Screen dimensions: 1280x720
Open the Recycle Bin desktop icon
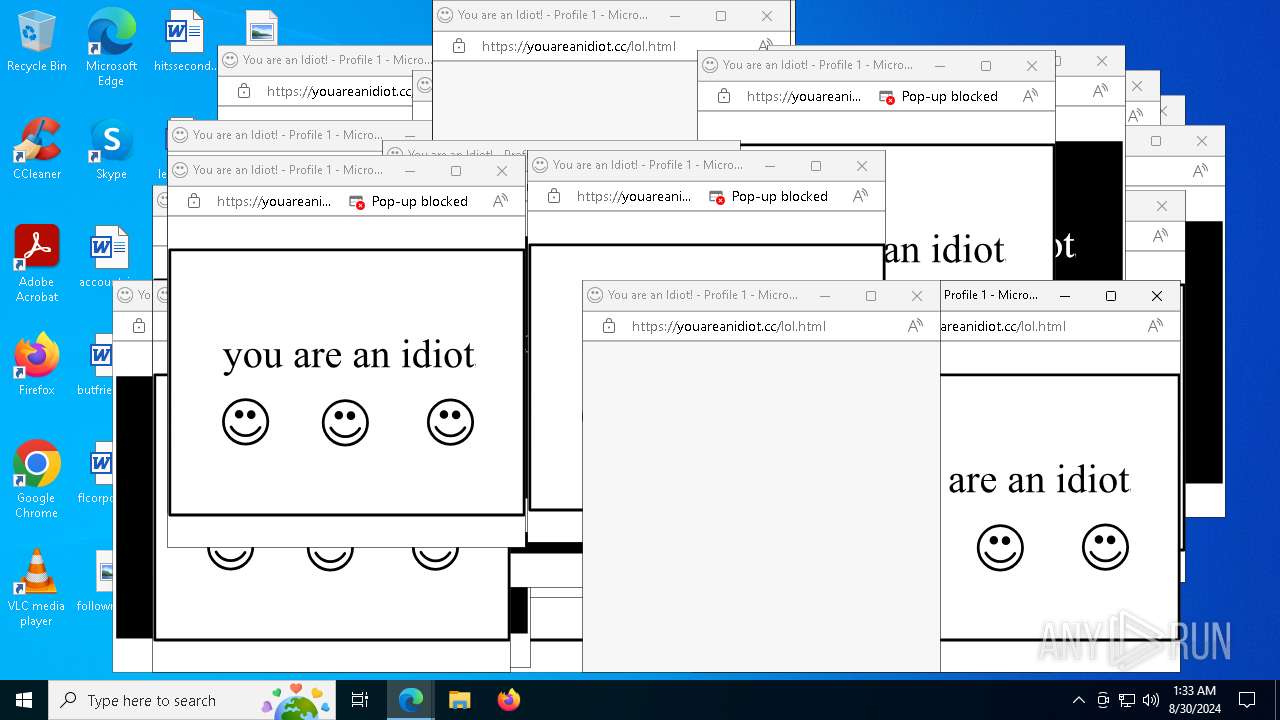[x=36, y=41]
